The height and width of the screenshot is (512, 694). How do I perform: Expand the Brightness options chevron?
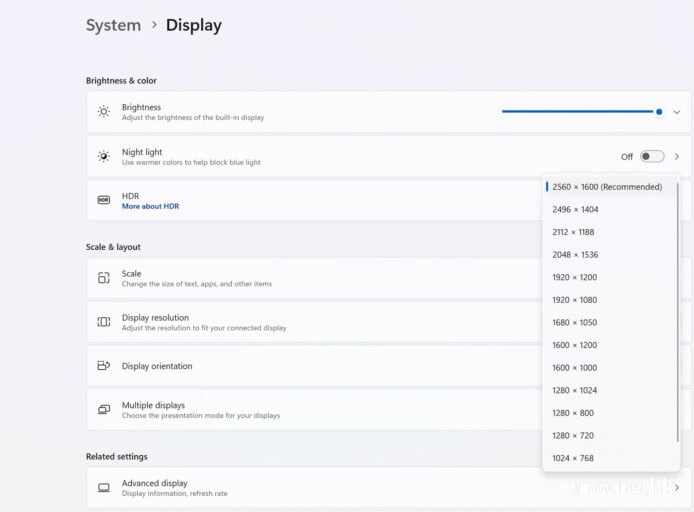(677, 112)
